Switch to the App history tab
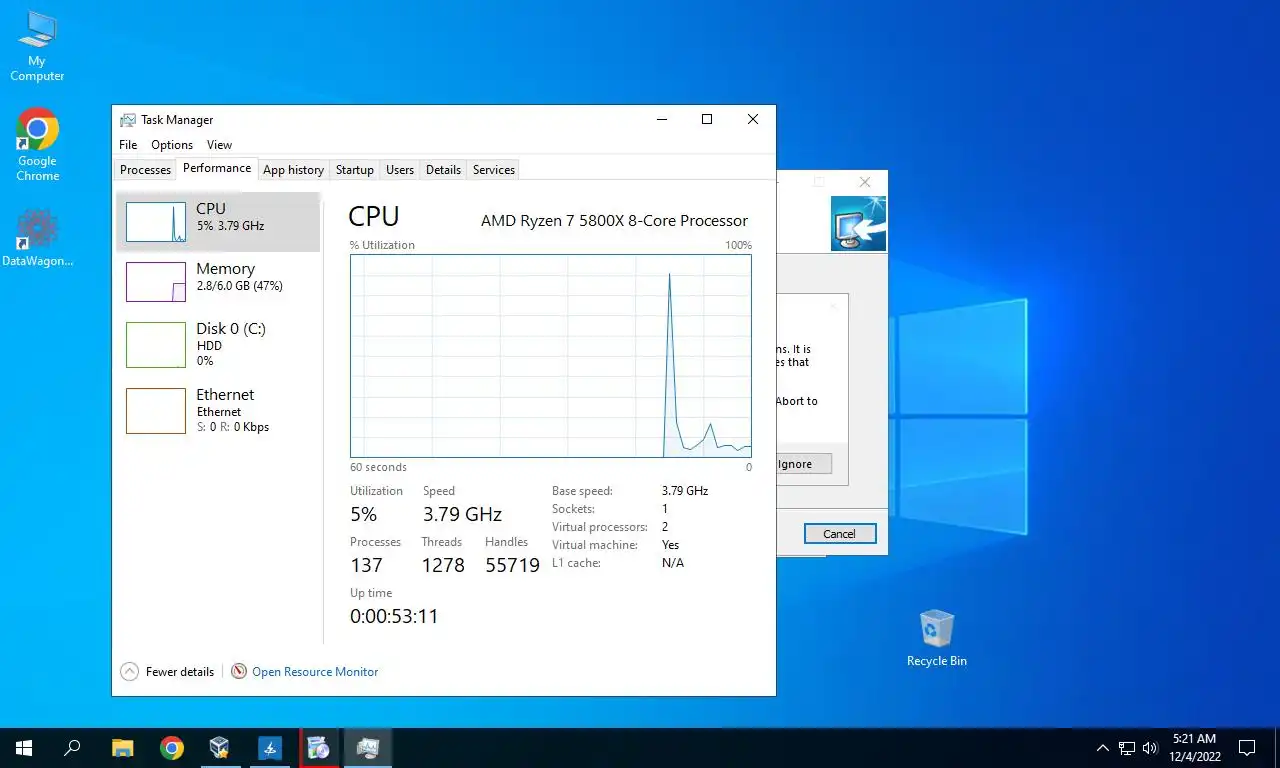 (293, 170)
